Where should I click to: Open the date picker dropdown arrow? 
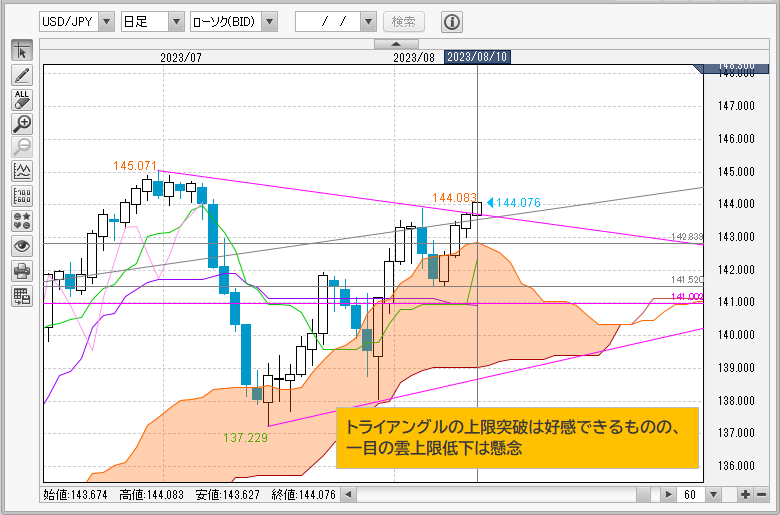tap(368, 21)
